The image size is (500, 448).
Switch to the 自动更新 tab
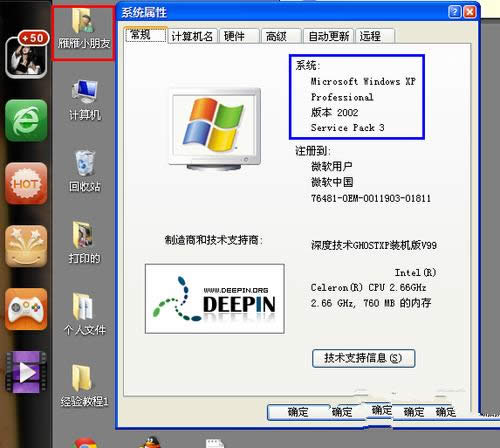coord(329,36)
